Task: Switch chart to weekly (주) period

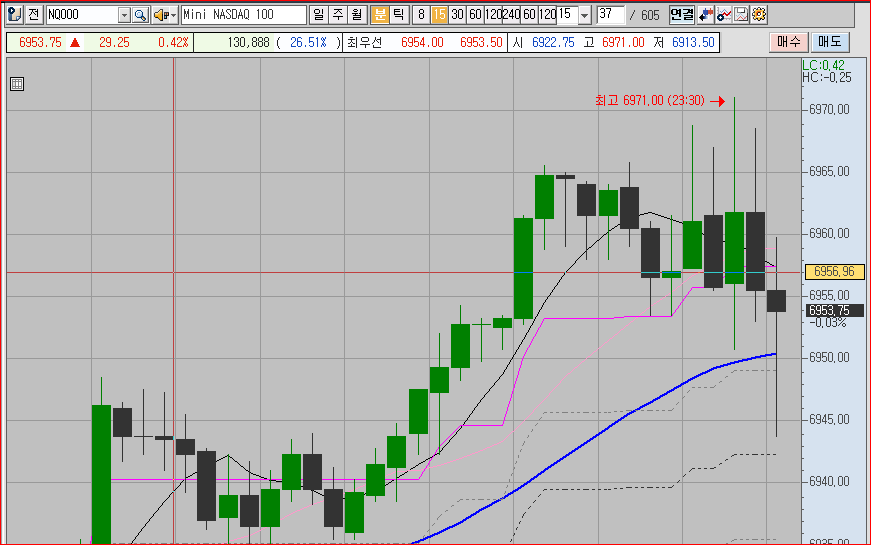Action: tap(337, 14)
